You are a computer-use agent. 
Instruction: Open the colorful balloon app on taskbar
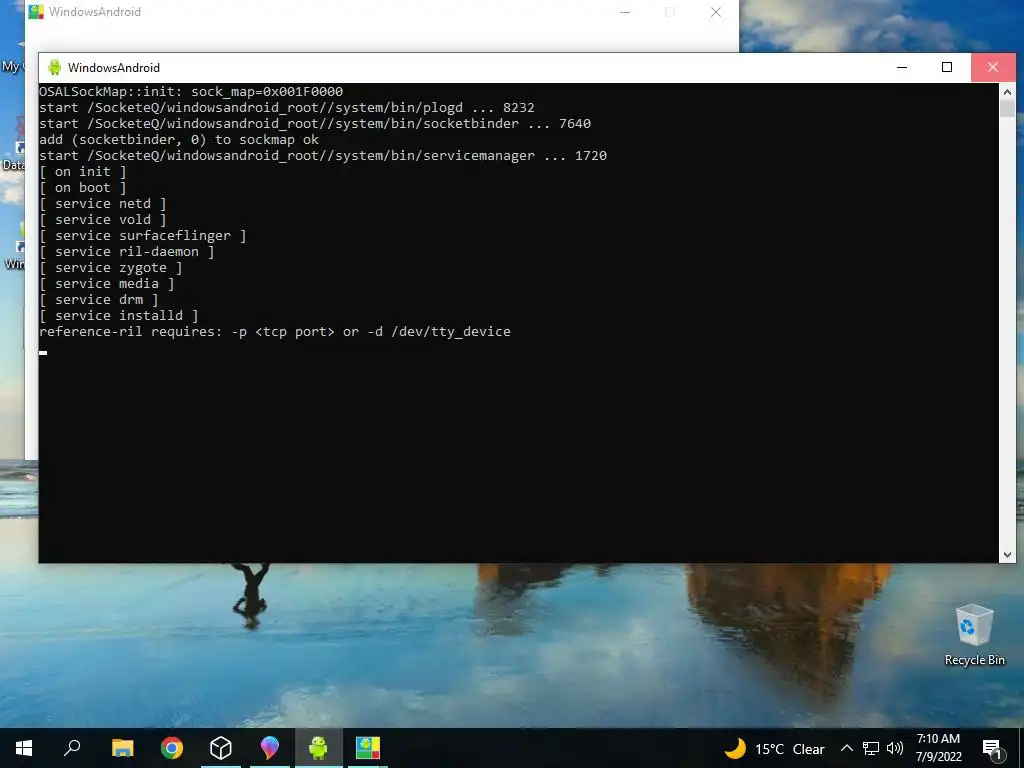point(270,748)
